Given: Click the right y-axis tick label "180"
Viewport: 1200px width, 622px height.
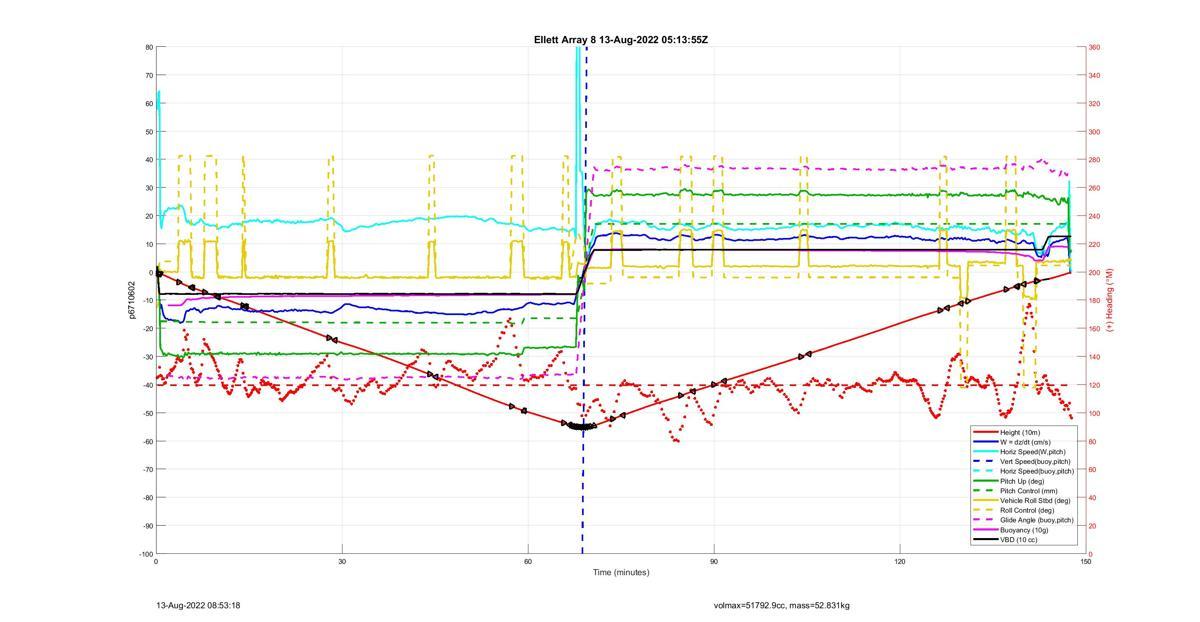Looking at the screenshot, I should pyautogui.click(x=1095, y=300).
